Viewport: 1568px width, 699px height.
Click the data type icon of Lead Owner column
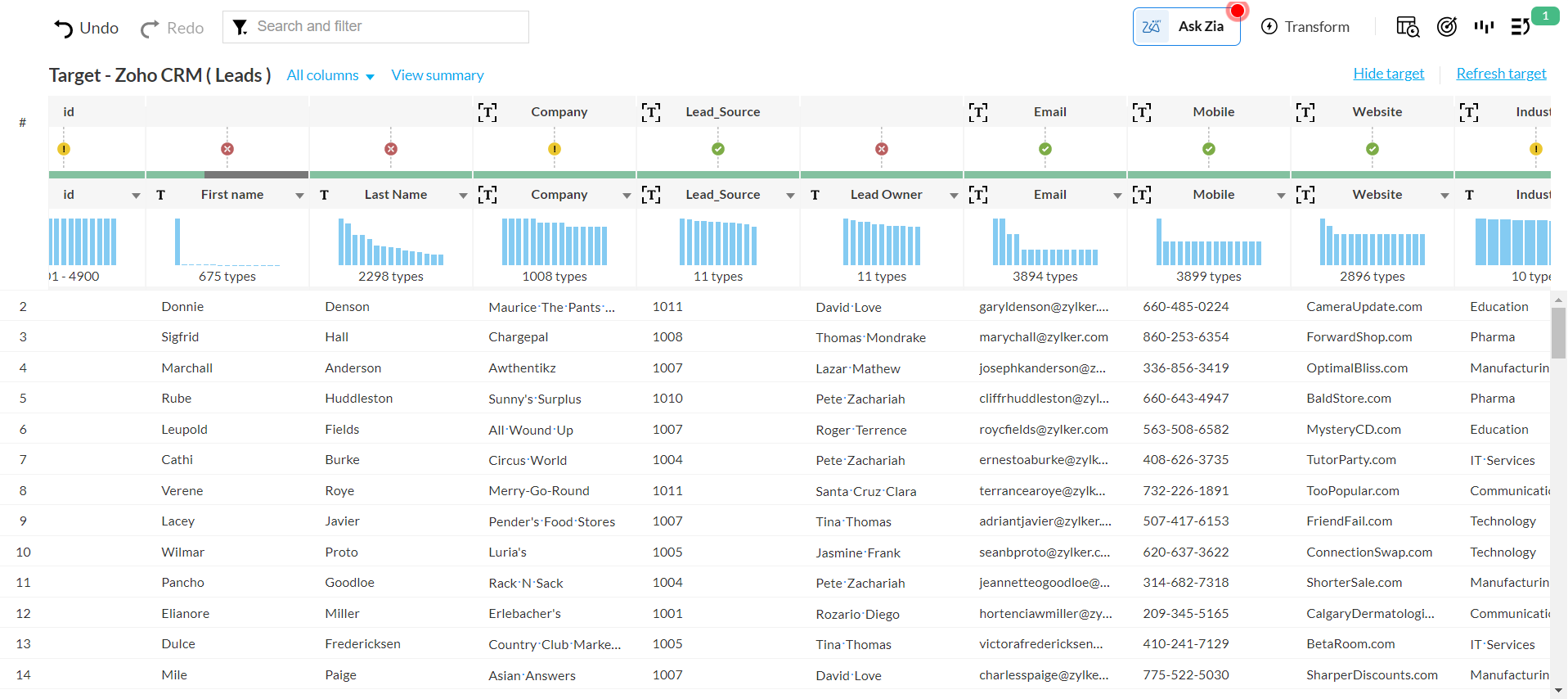[x=815, y=195]
